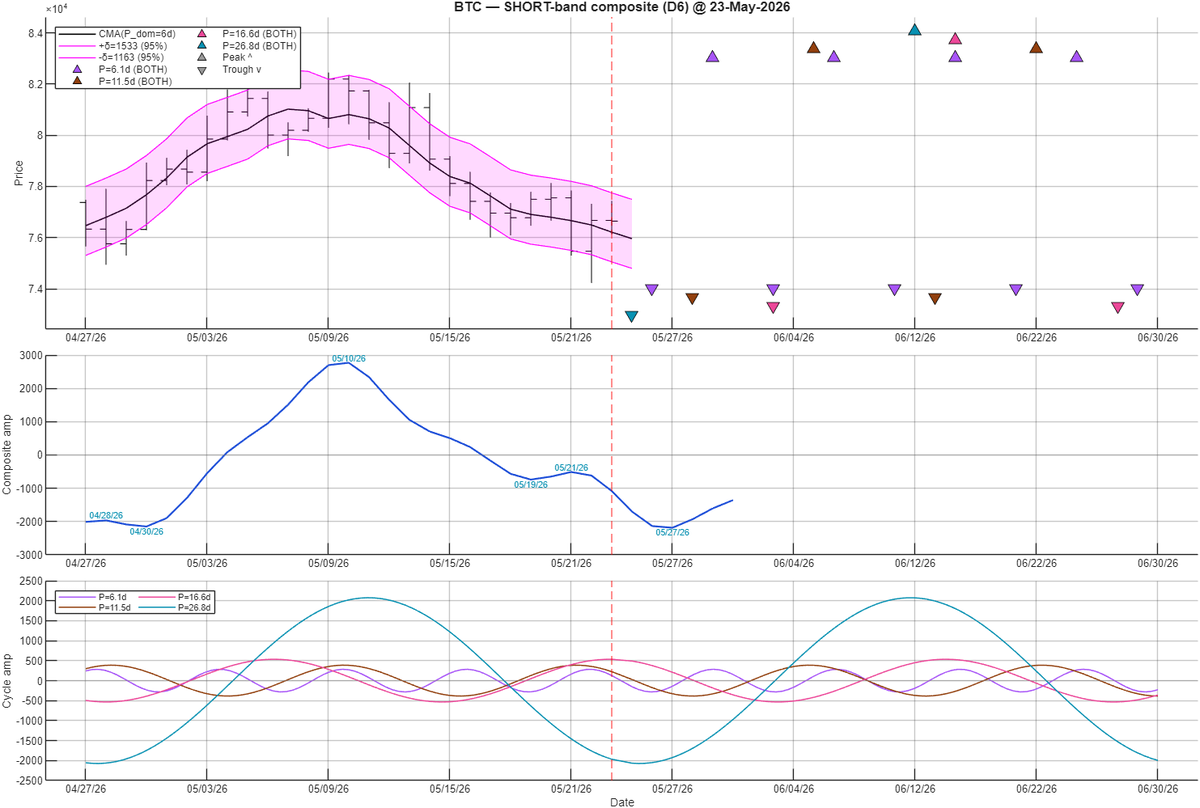Image resolution: width=1200 pixels, height=808 pixels.
Task: Click the teal trough triangle right after the dashed line
Action: pyautogui.click(x=631, y=316)
